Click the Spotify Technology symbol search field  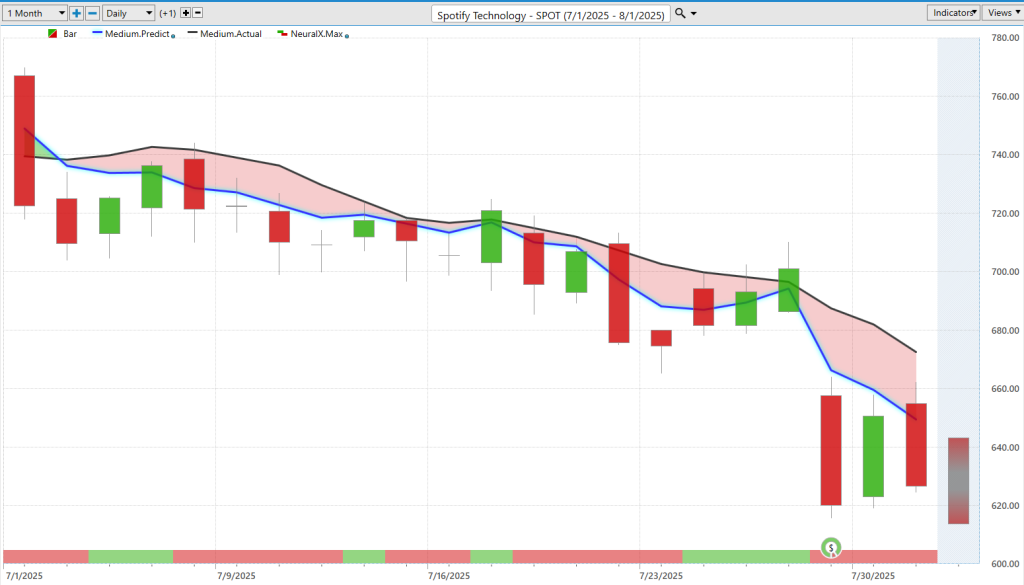coord(551,14)
